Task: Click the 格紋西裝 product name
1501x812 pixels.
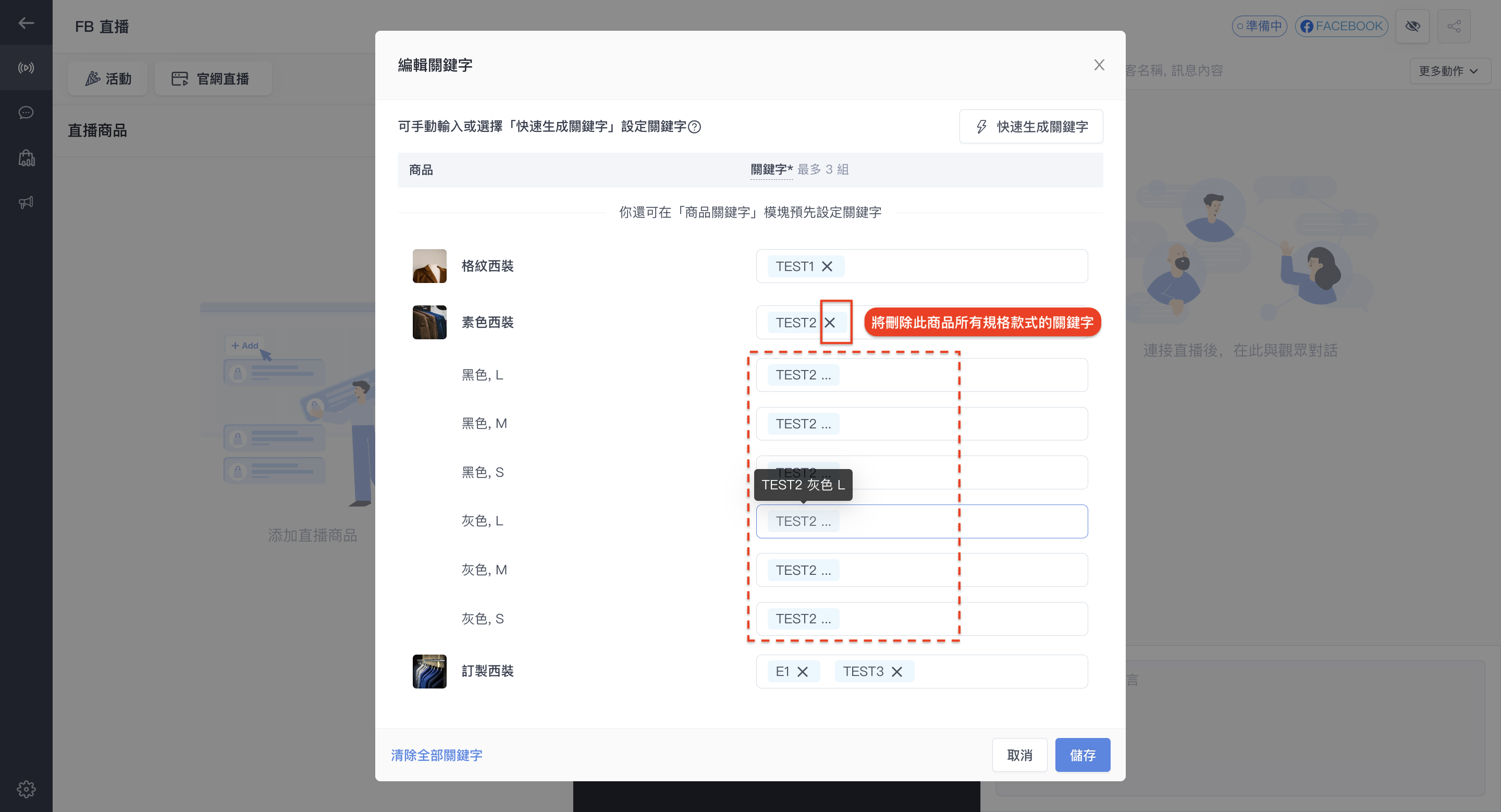Action: click(x=487, y=266)
